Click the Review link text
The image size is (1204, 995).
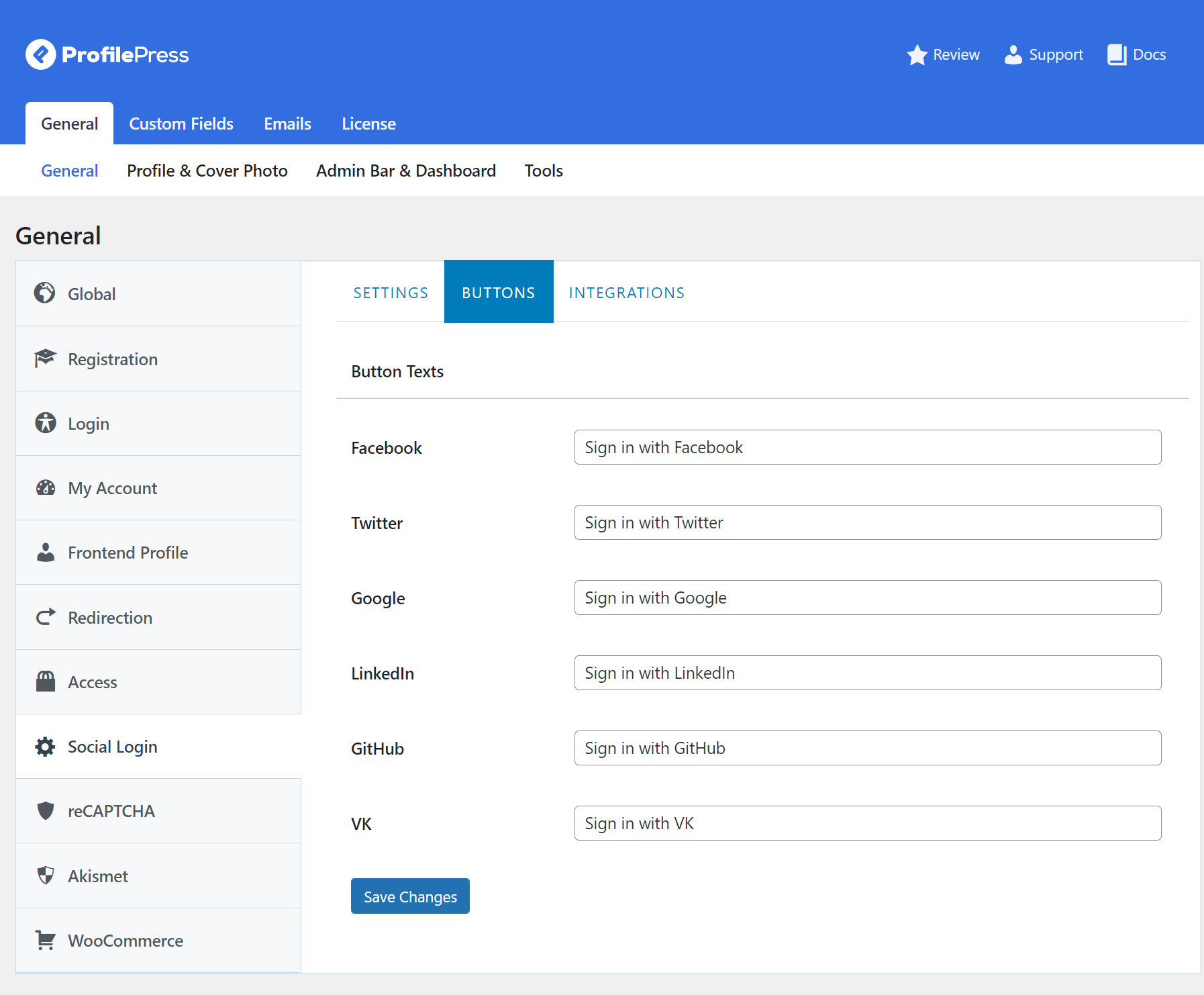point(956,55)
